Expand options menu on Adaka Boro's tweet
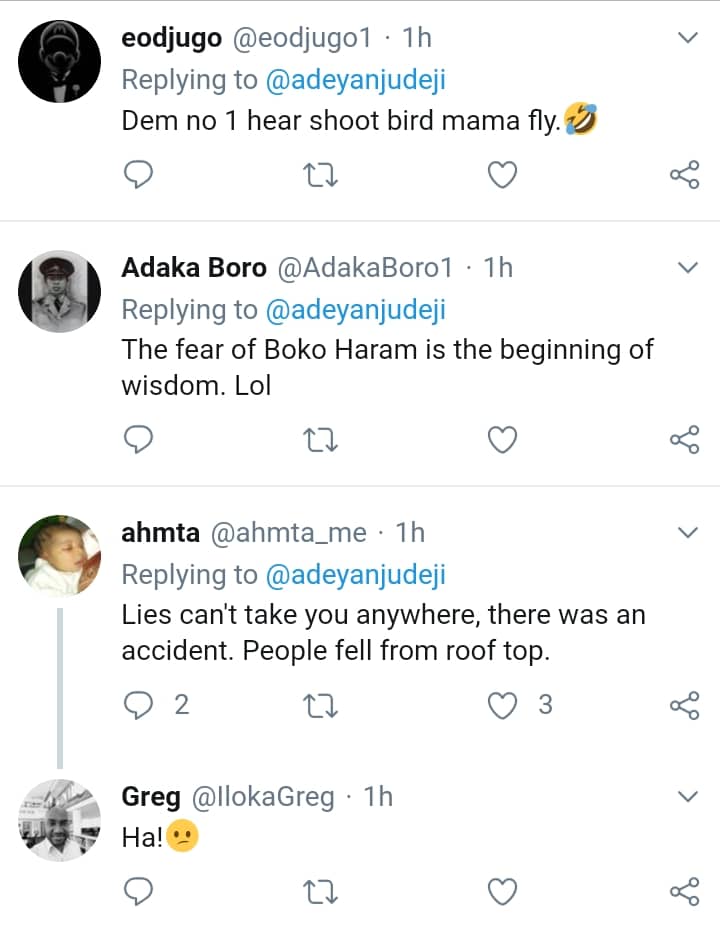720x930 pixels. (x=687, y=268)
